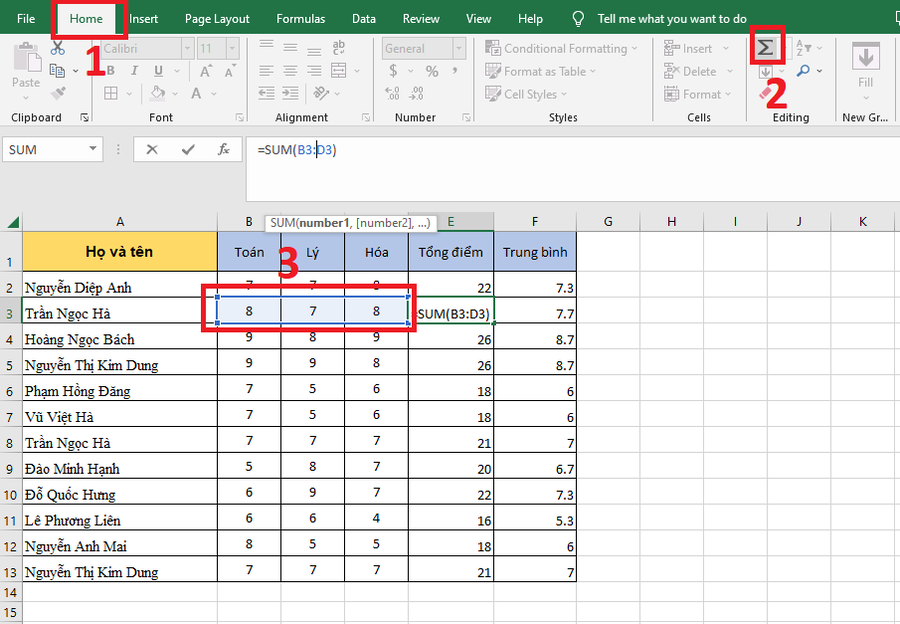The width and height of the screenshot is (900, 624).
Task: Open the Font dialog launcher
Action: click(x=239, y=117)
